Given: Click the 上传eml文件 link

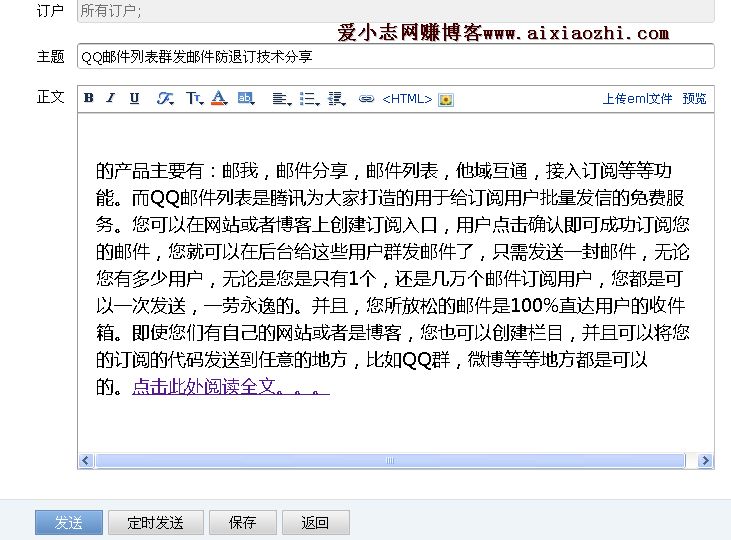Looking at the screenshot, I should click(x=637, y=99).
